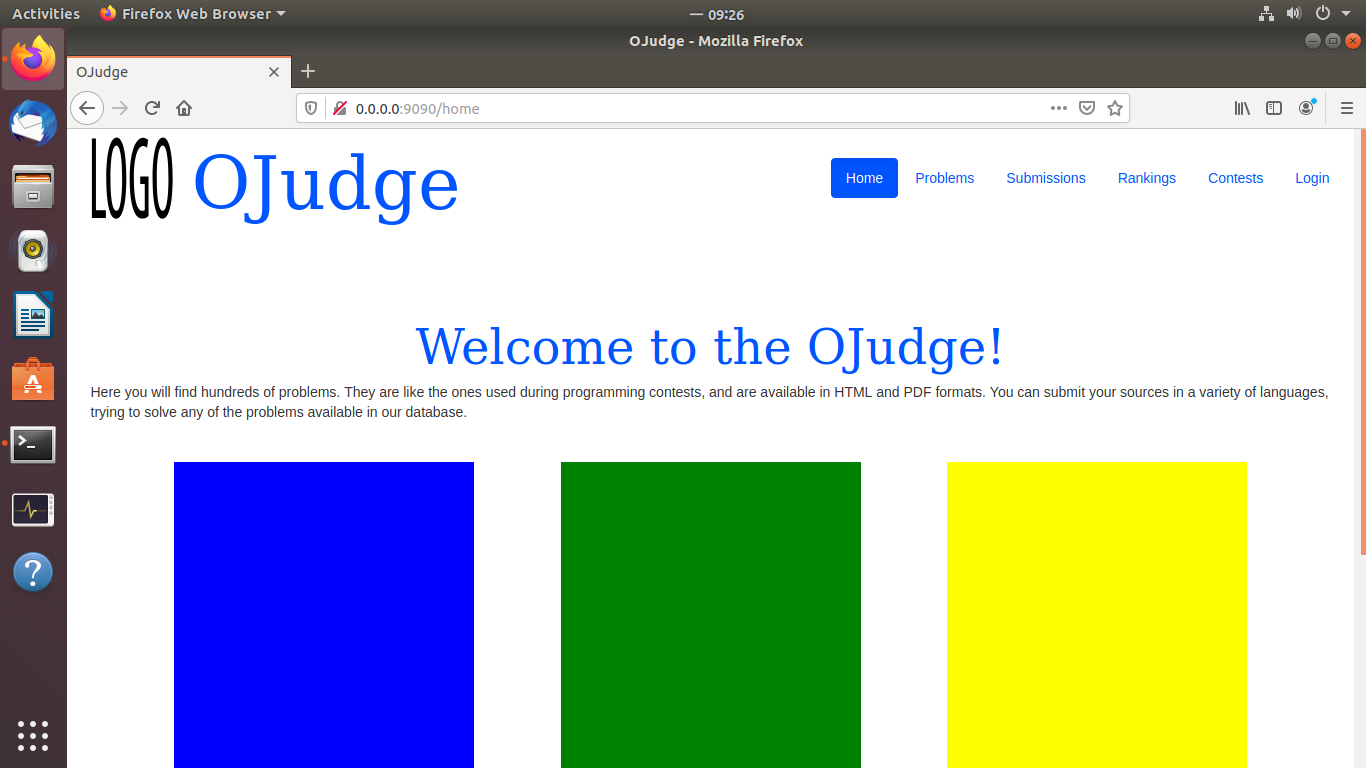Select the Home navigation tab

pos(864,178)
